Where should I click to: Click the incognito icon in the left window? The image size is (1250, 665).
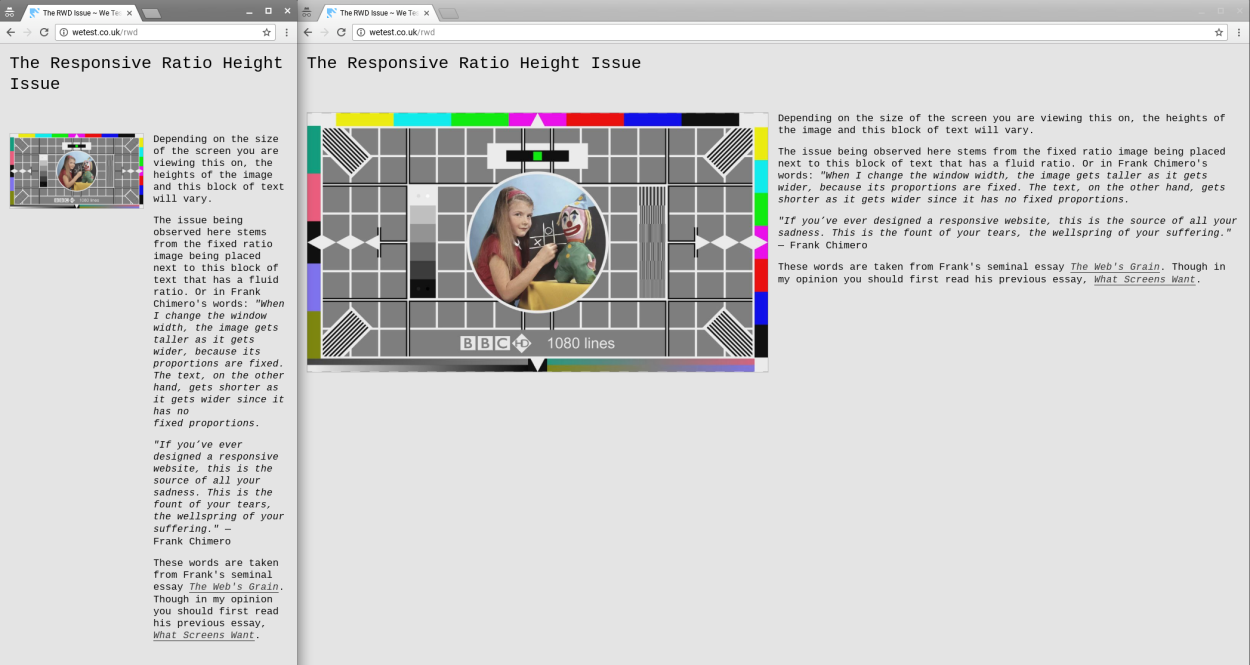(x=9, y=12)
